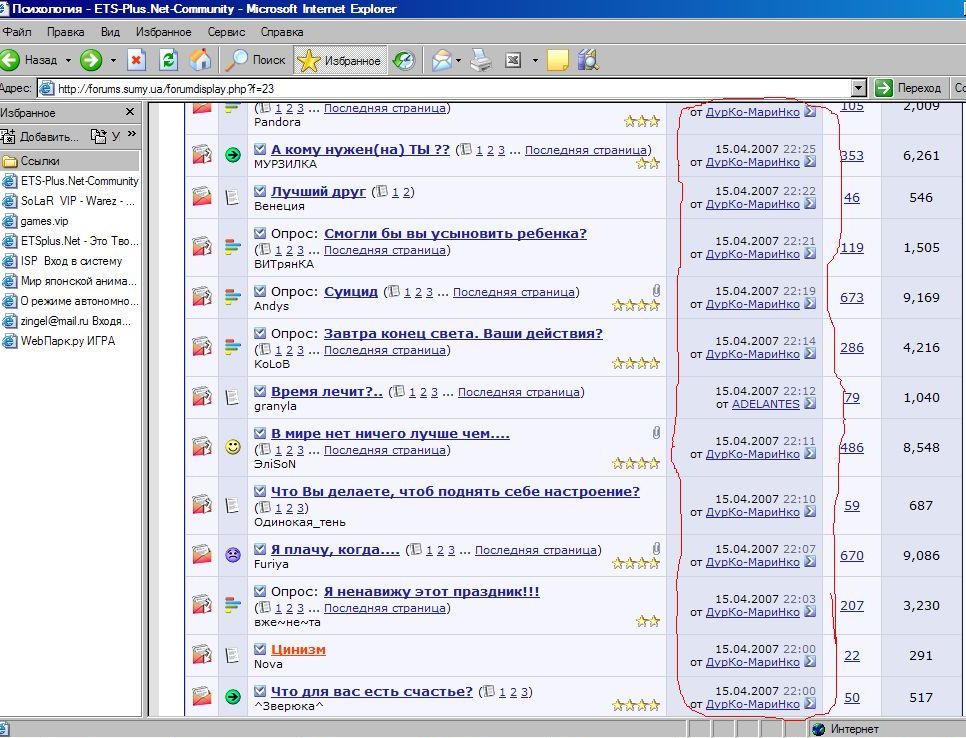The image size is (966, 738).
Task: Open the games.vip favorite
Action: coord(35,221)
